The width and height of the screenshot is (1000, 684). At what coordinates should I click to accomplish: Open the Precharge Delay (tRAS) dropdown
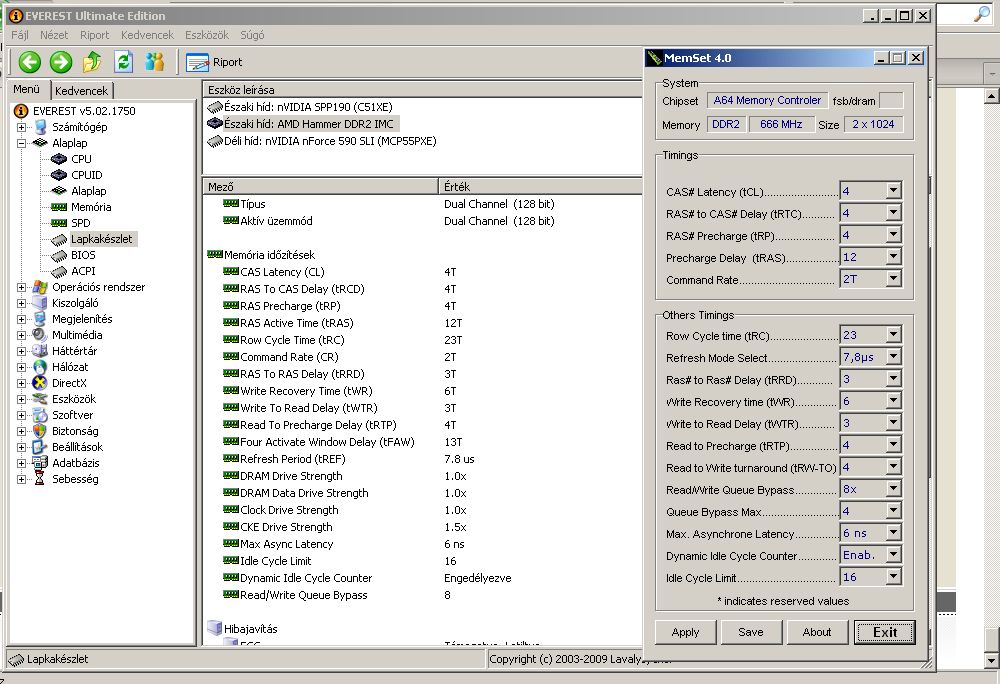pos(893,257)
